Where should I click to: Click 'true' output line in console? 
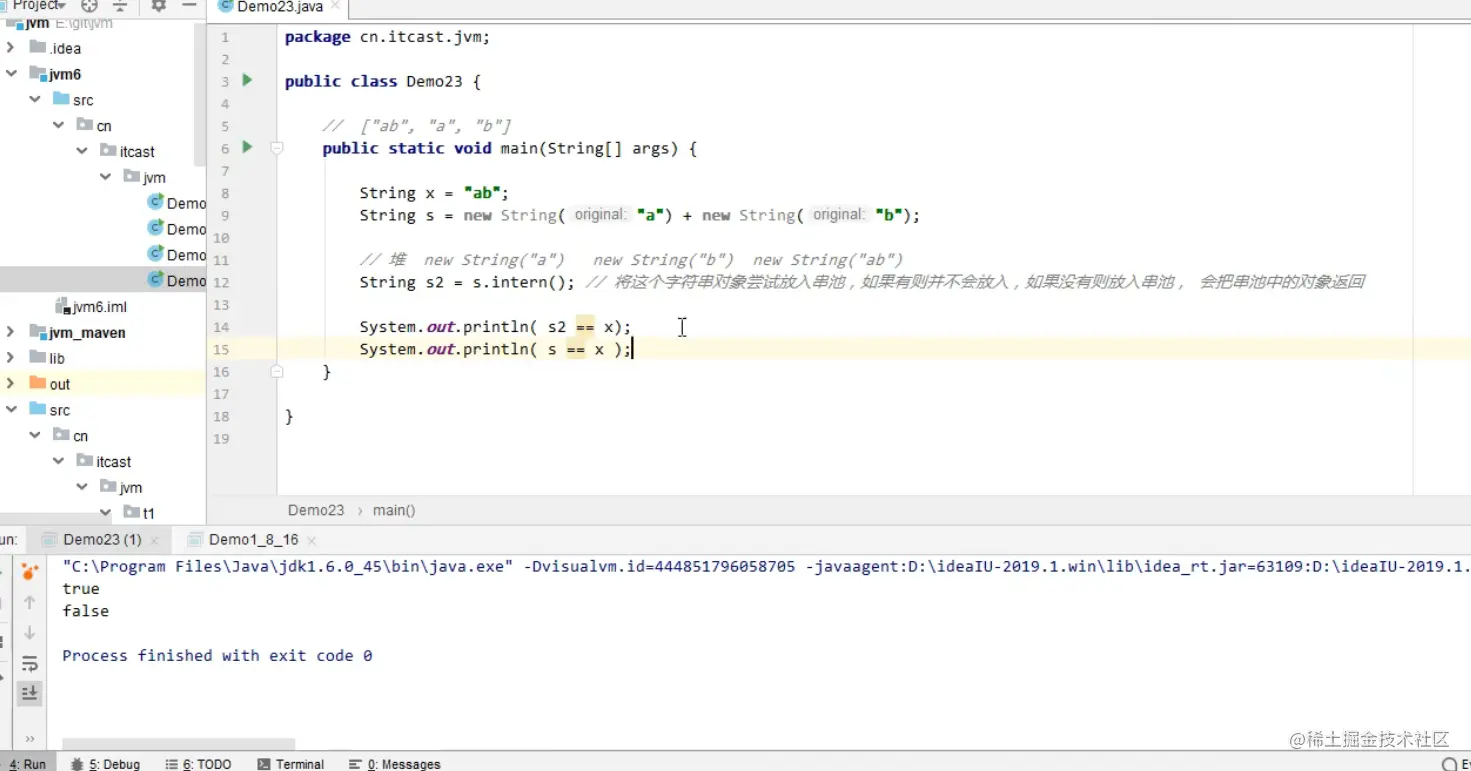pos(81,588)
